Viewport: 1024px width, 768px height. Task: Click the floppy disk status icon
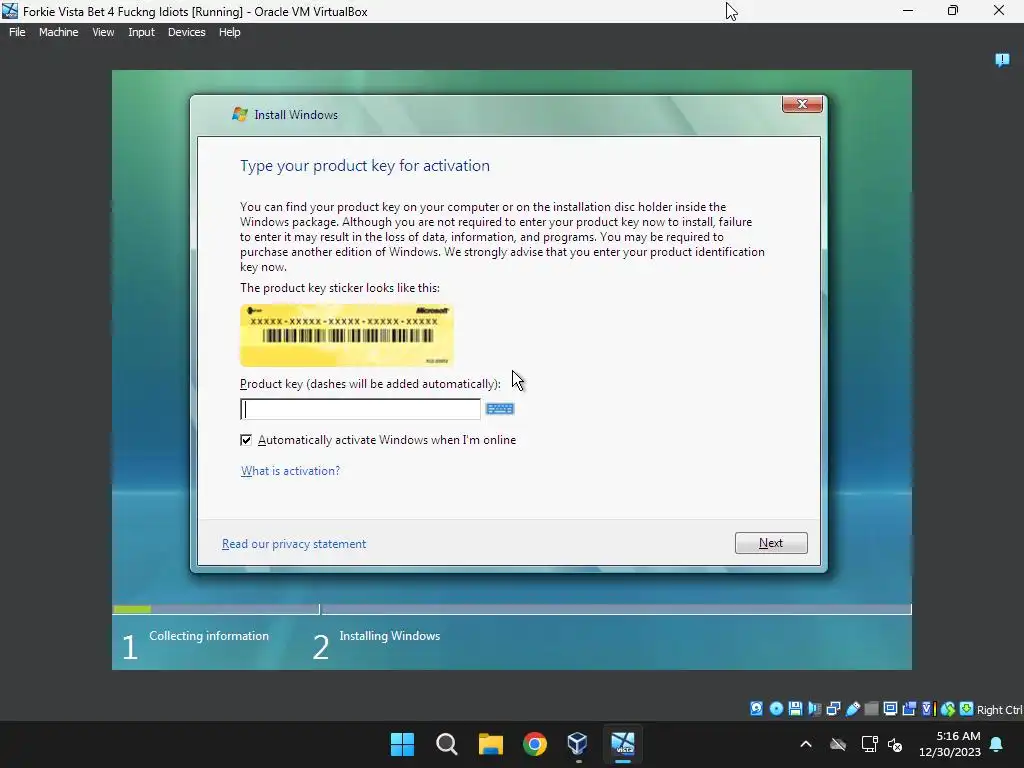click(795, 709)
